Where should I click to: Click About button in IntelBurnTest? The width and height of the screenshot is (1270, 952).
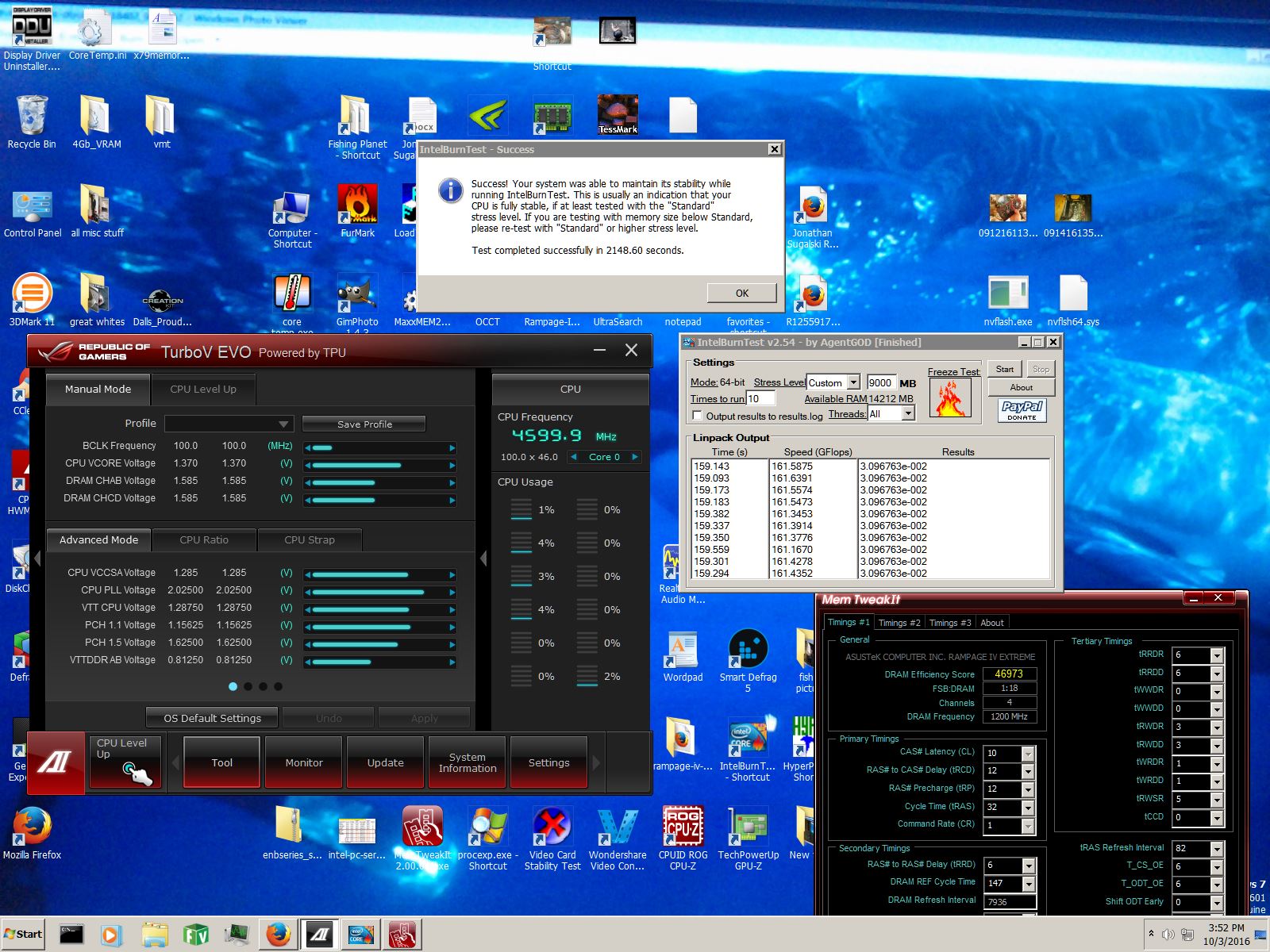1022,387
